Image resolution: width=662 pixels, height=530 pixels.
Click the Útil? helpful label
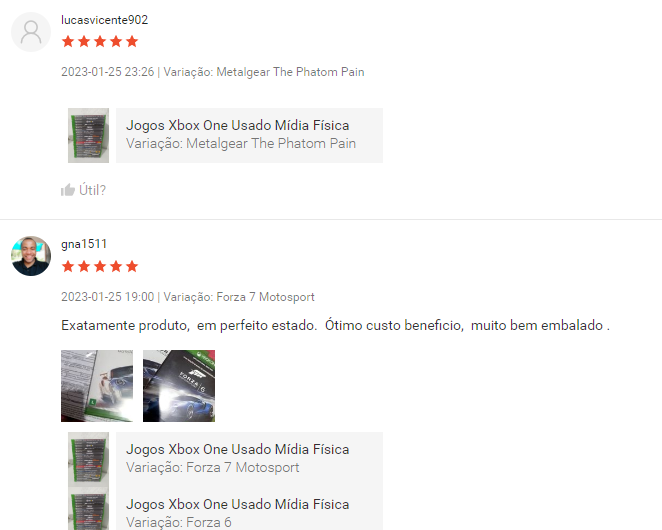click(92, 190)
